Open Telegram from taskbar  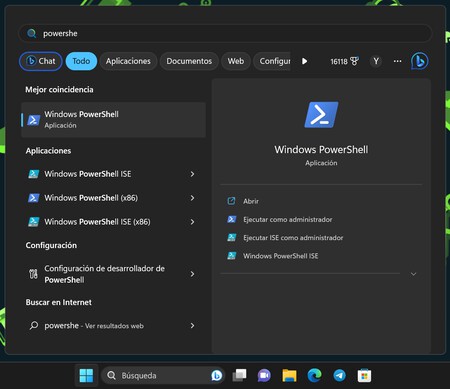coord(339,376)
